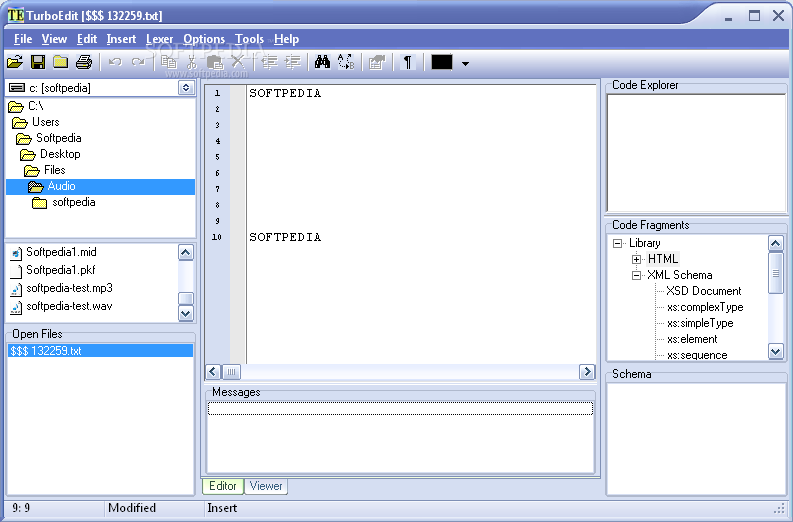This screenshot has width=793, height=522.
Task: Select the C:\ folder in tree
Action: coord(35,106)
